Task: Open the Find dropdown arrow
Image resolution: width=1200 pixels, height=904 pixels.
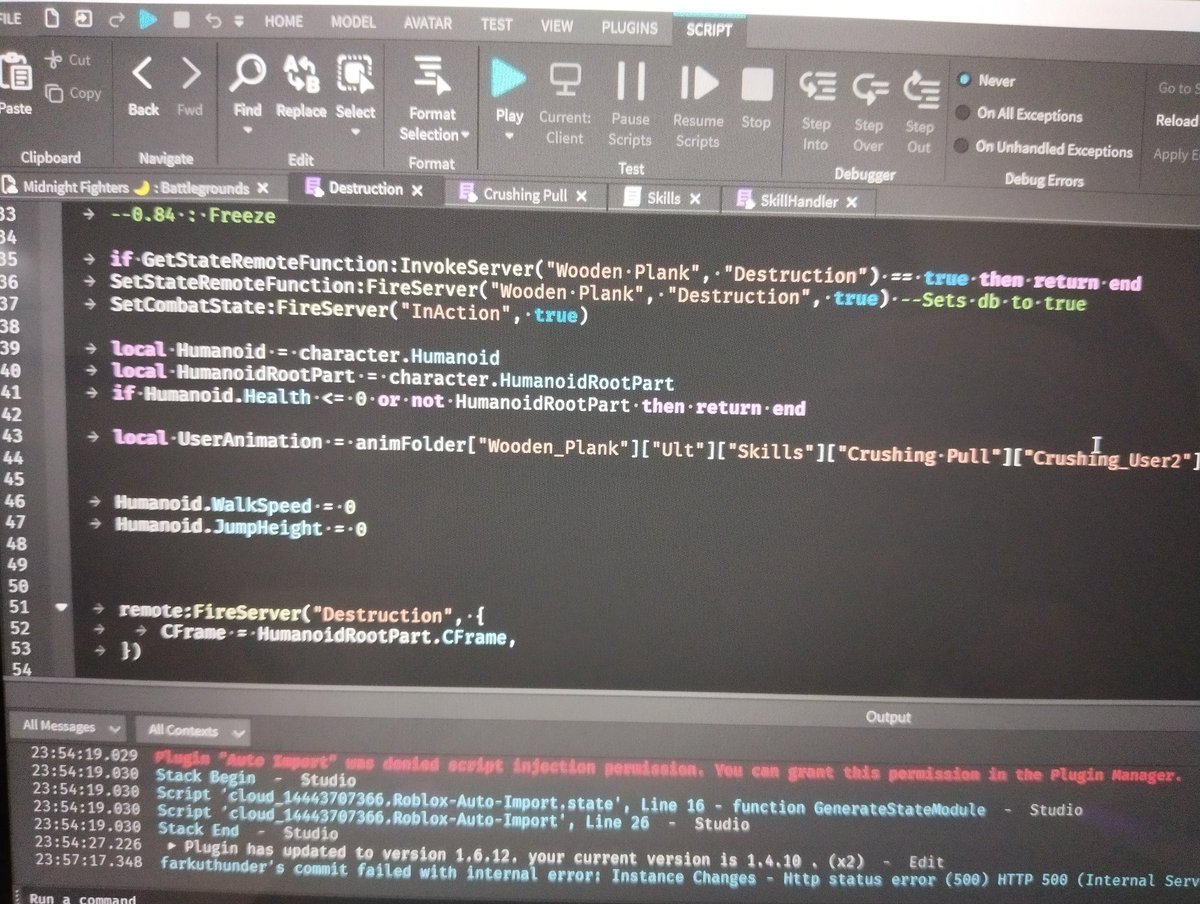Action: click(247, 131)
